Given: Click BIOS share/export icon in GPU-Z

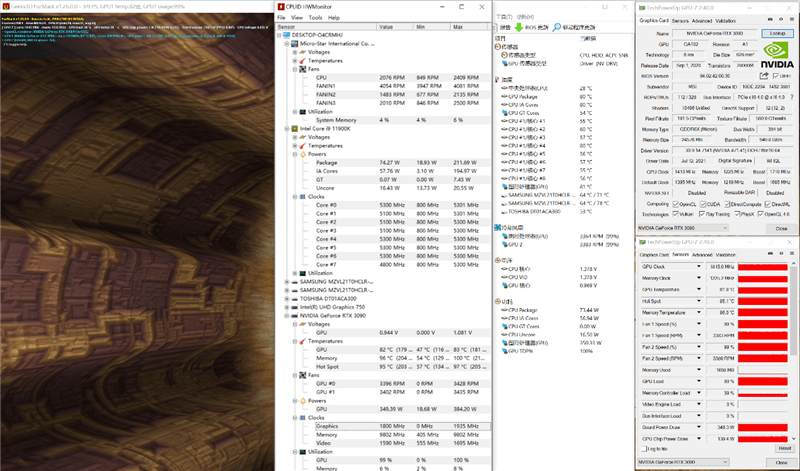Looking at the screenshot, I should click(x=764, y=76).
